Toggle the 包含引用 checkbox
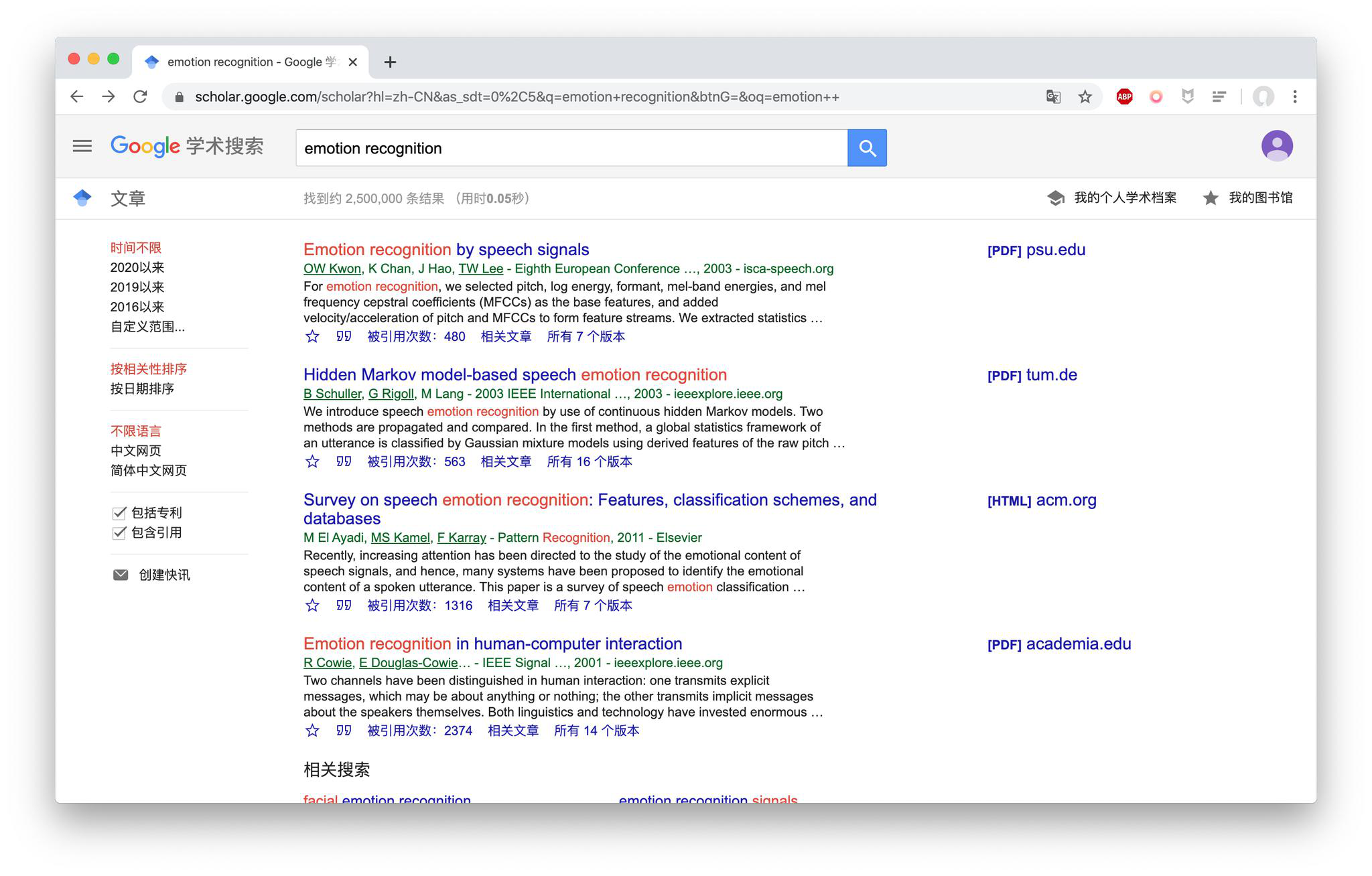The height and width of the screenshot is (876, 1372). click(x=119, y=533)
